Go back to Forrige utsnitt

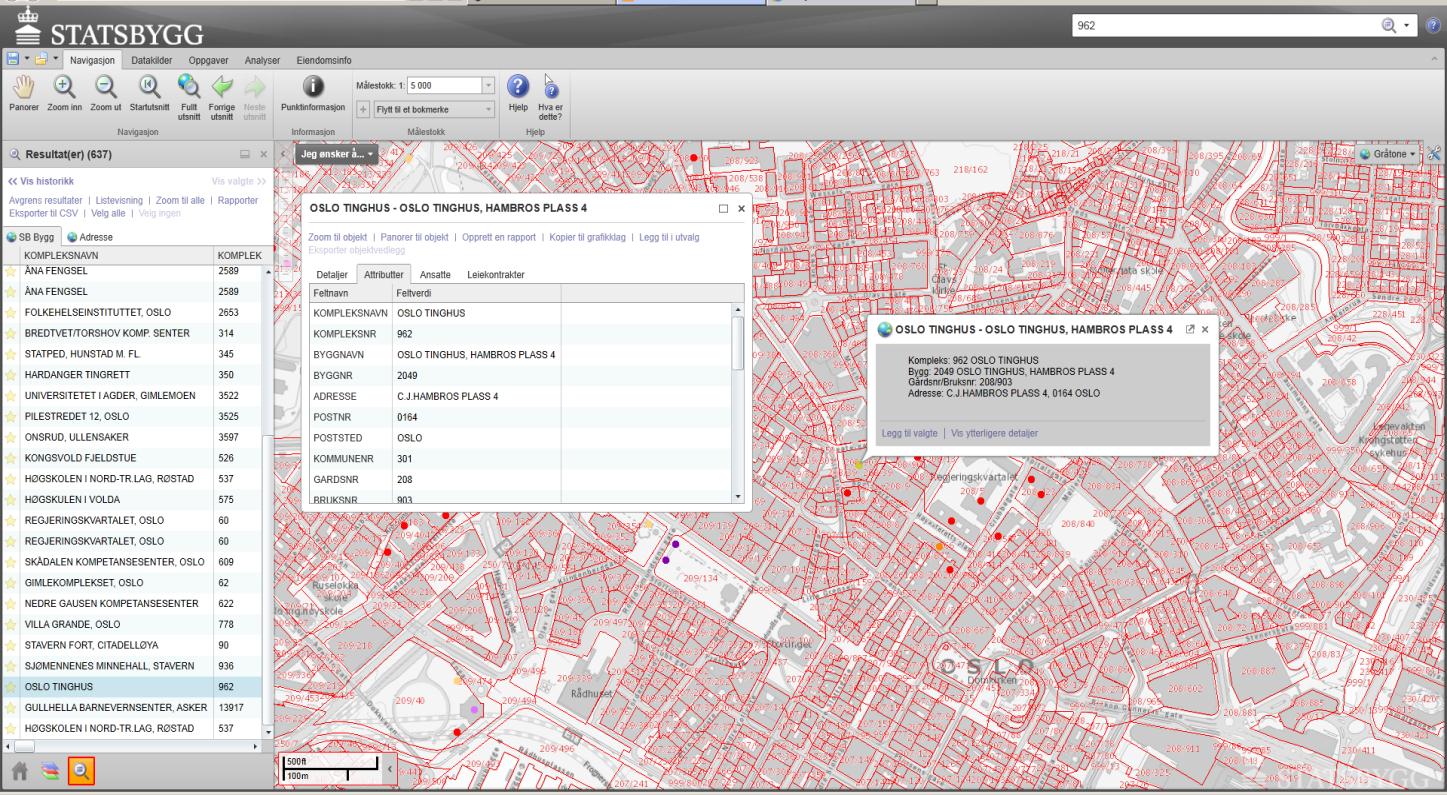pos(222,97)
